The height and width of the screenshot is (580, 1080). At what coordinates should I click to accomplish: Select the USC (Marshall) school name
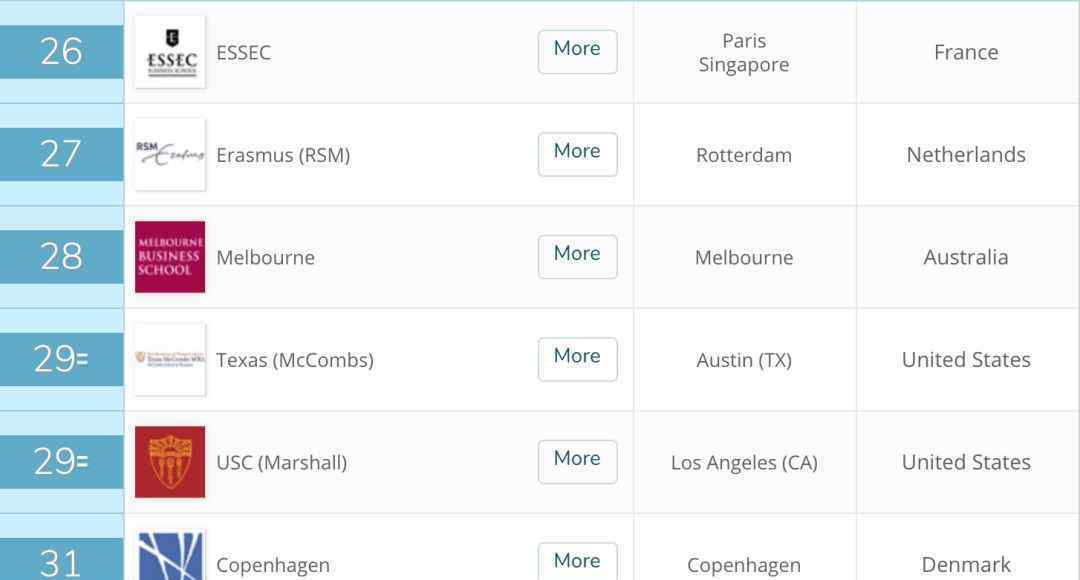point(282,463)
